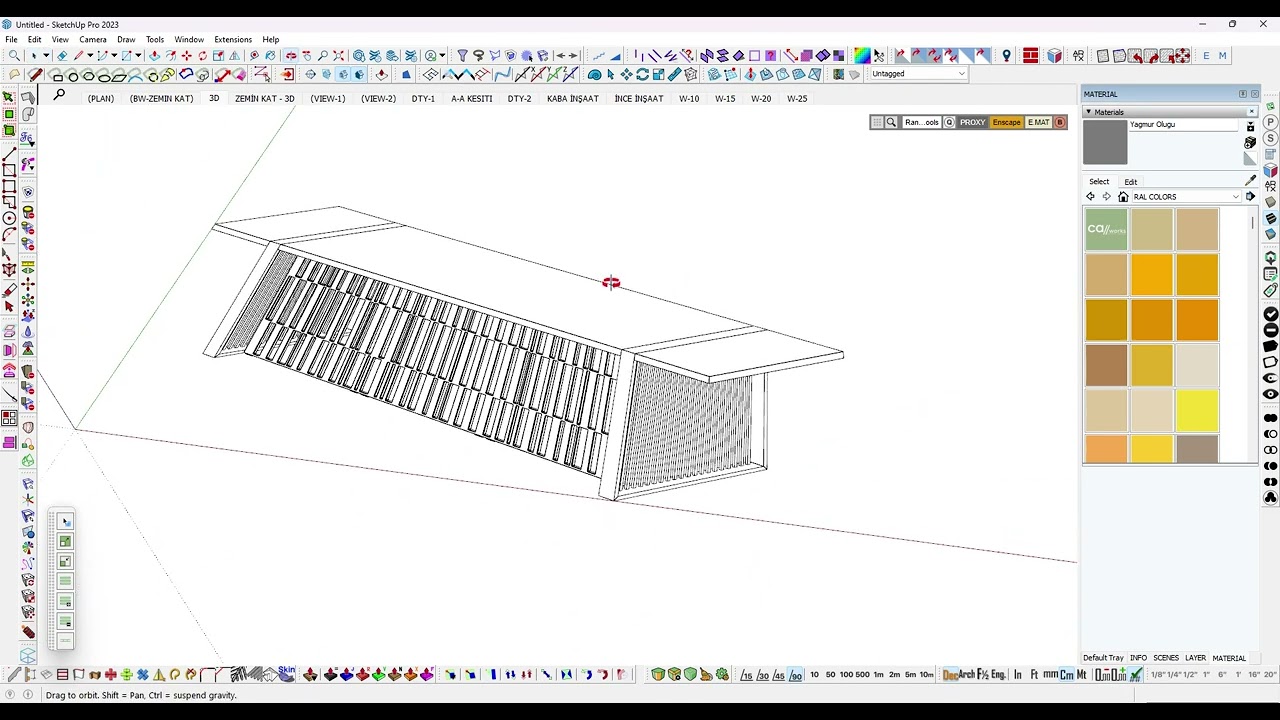Screen dimensions: 1280x720
Task: Open the materials Details arrow menu
Action: click(x=1250, y=197)
